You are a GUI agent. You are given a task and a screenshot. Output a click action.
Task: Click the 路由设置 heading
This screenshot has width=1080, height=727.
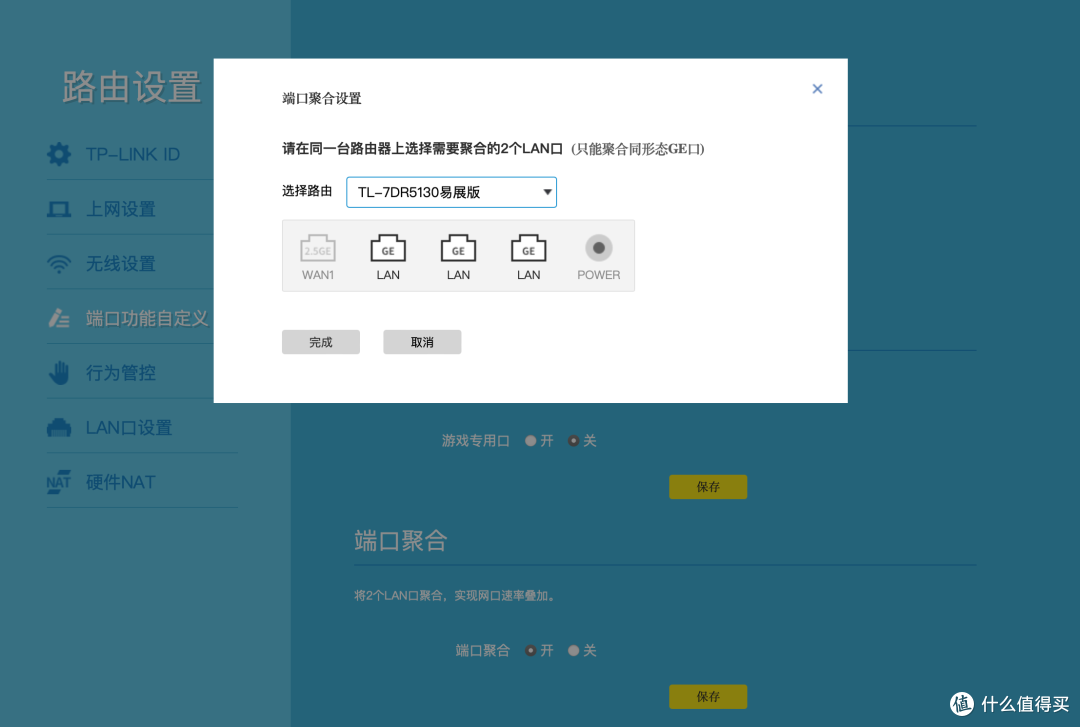(x=132, y=88)
